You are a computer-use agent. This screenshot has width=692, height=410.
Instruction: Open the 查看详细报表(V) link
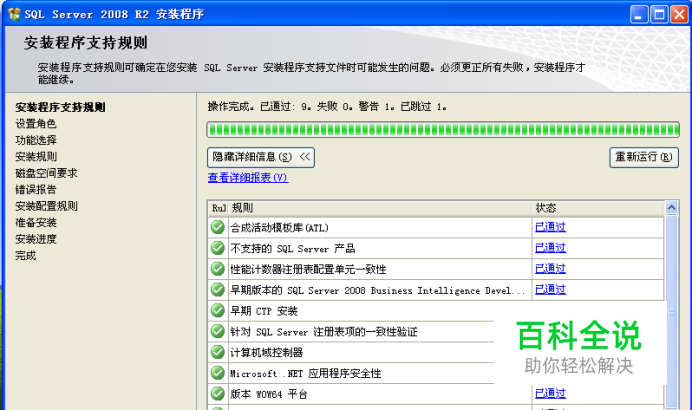click(248, 177)
